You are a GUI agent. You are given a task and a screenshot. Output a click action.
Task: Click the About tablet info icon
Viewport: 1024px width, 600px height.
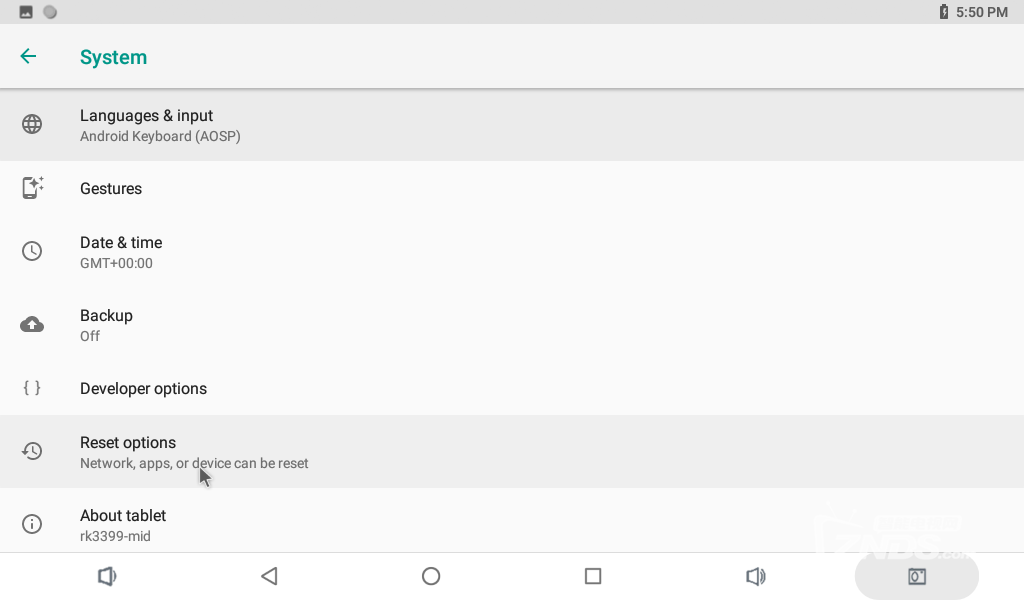pyautogui.click(x=32, y=524)
